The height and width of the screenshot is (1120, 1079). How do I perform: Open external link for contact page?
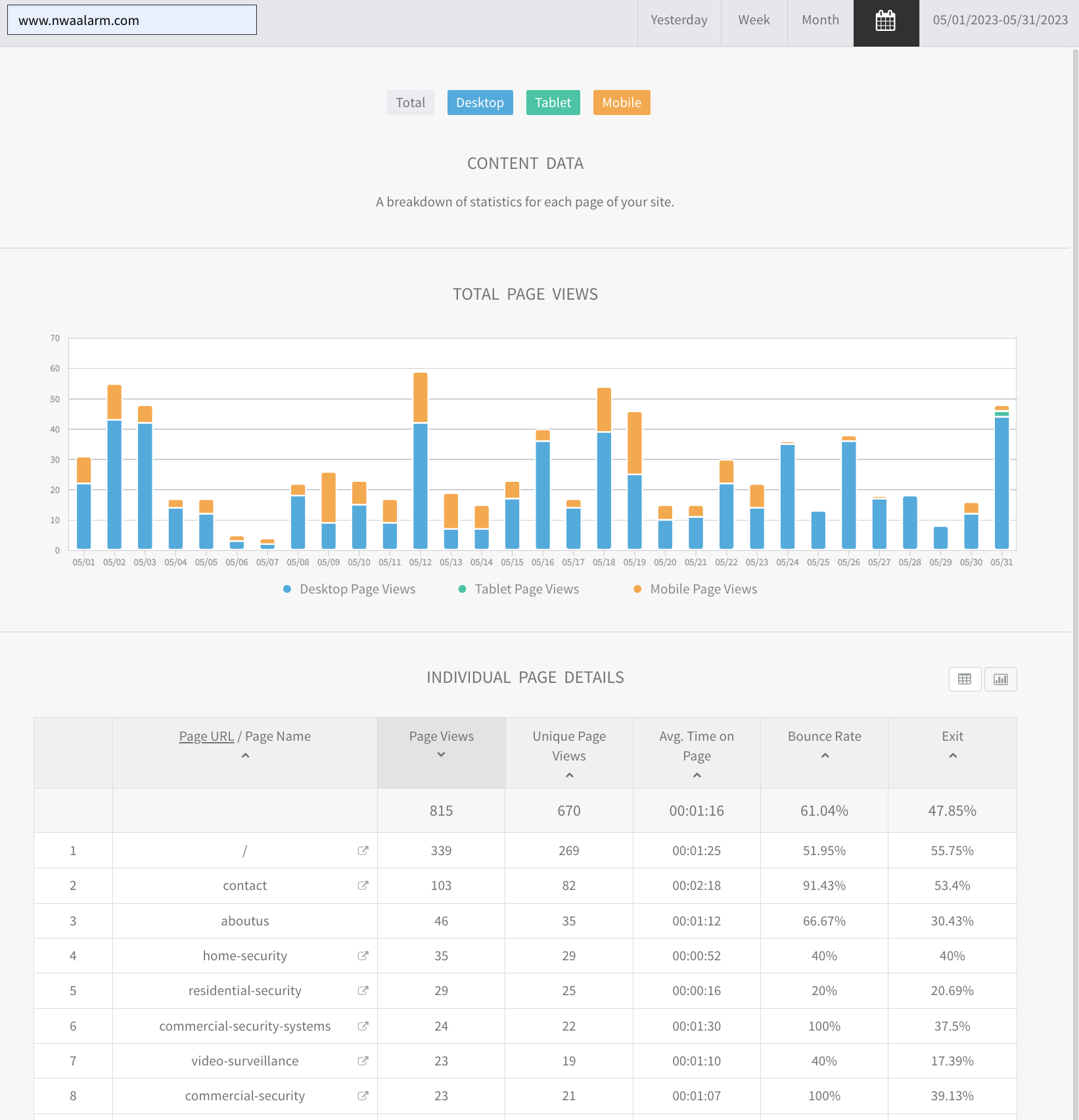pos(363,885)
